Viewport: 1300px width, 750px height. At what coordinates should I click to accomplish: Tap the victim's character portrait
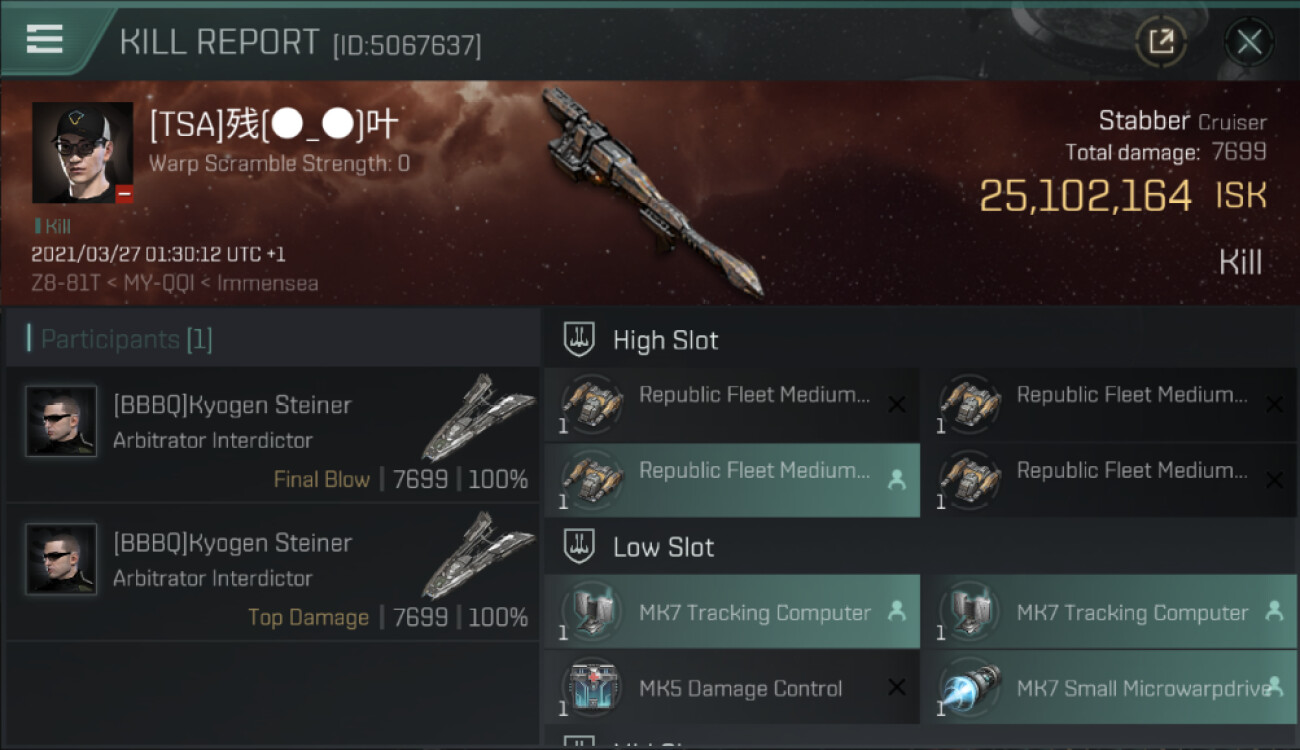pyautogui.click(x=83, y=152)
